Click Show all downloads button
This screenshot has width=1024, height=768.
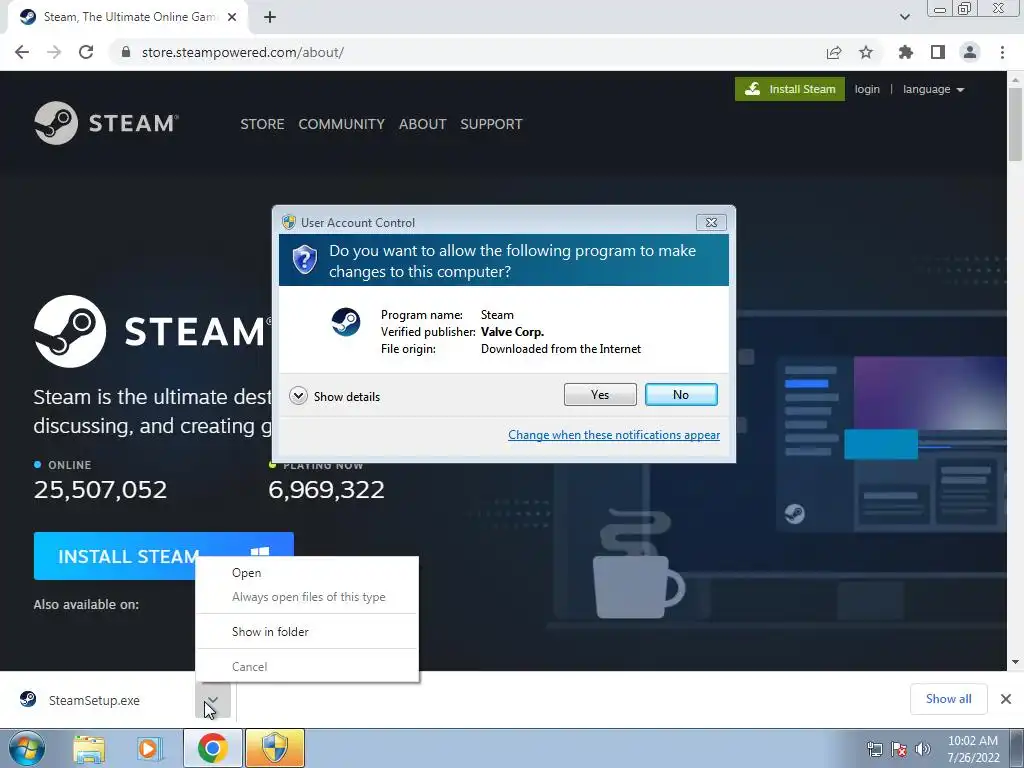tap(948, 699)
